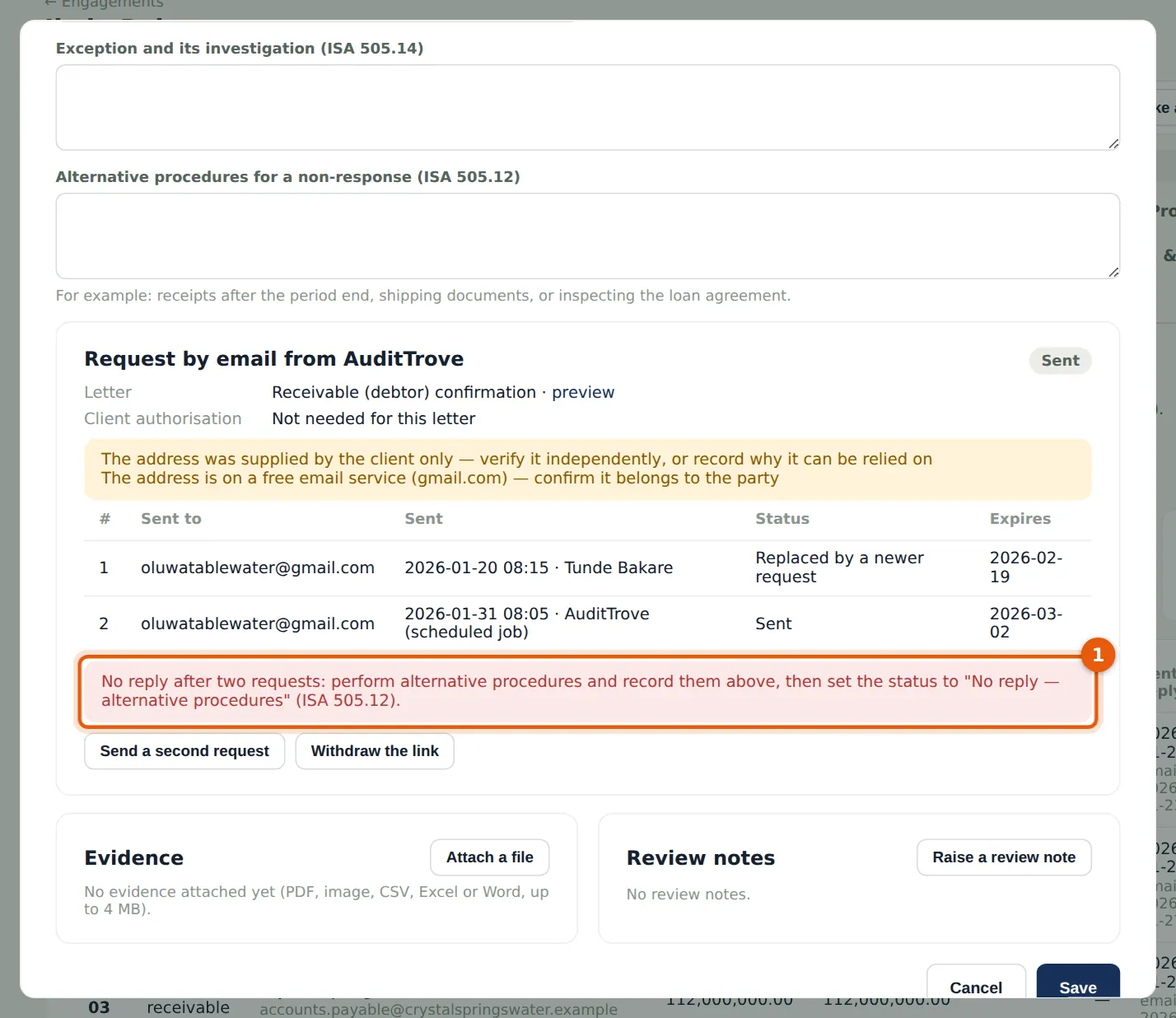The image size is (1176, 1018).
Task: Click the red no-reply warning message
Action: pyautogui.click(x=587, y=691)
